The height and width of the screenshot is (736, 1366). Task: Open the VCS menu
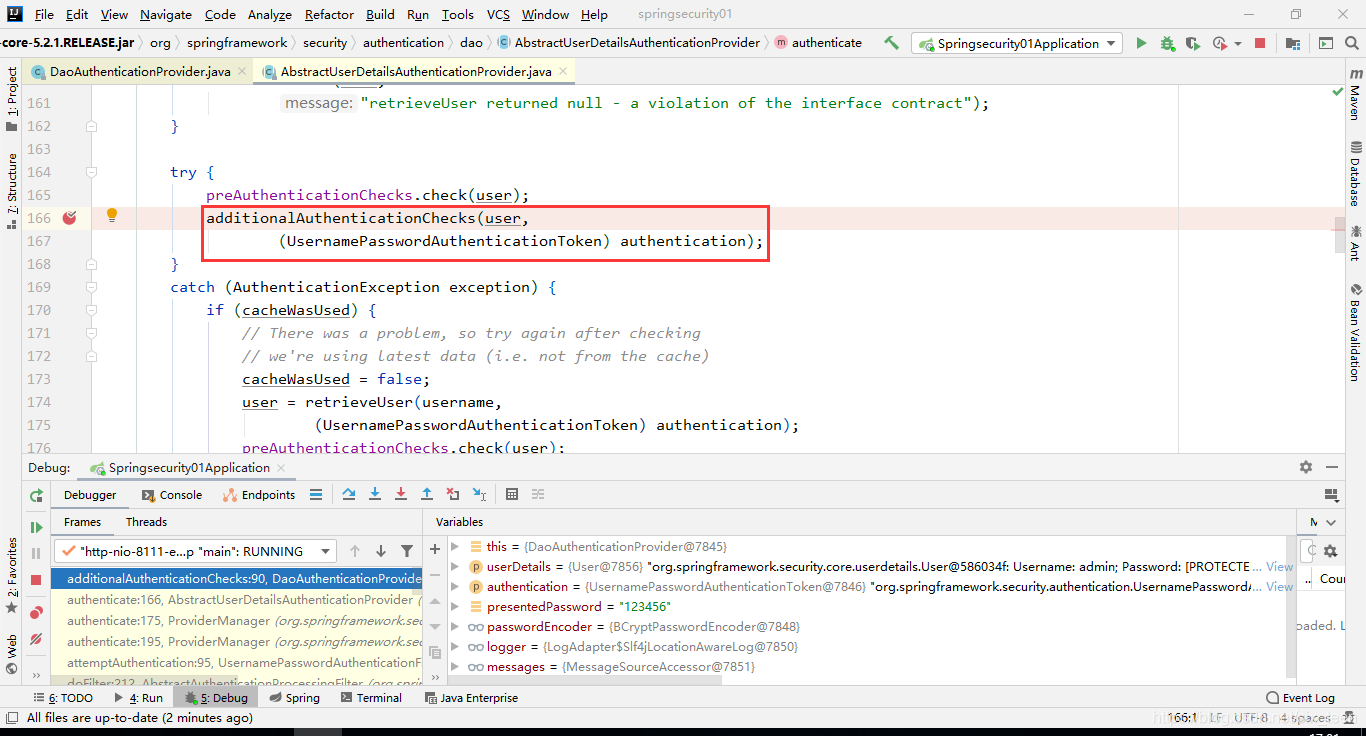(498, 14)
